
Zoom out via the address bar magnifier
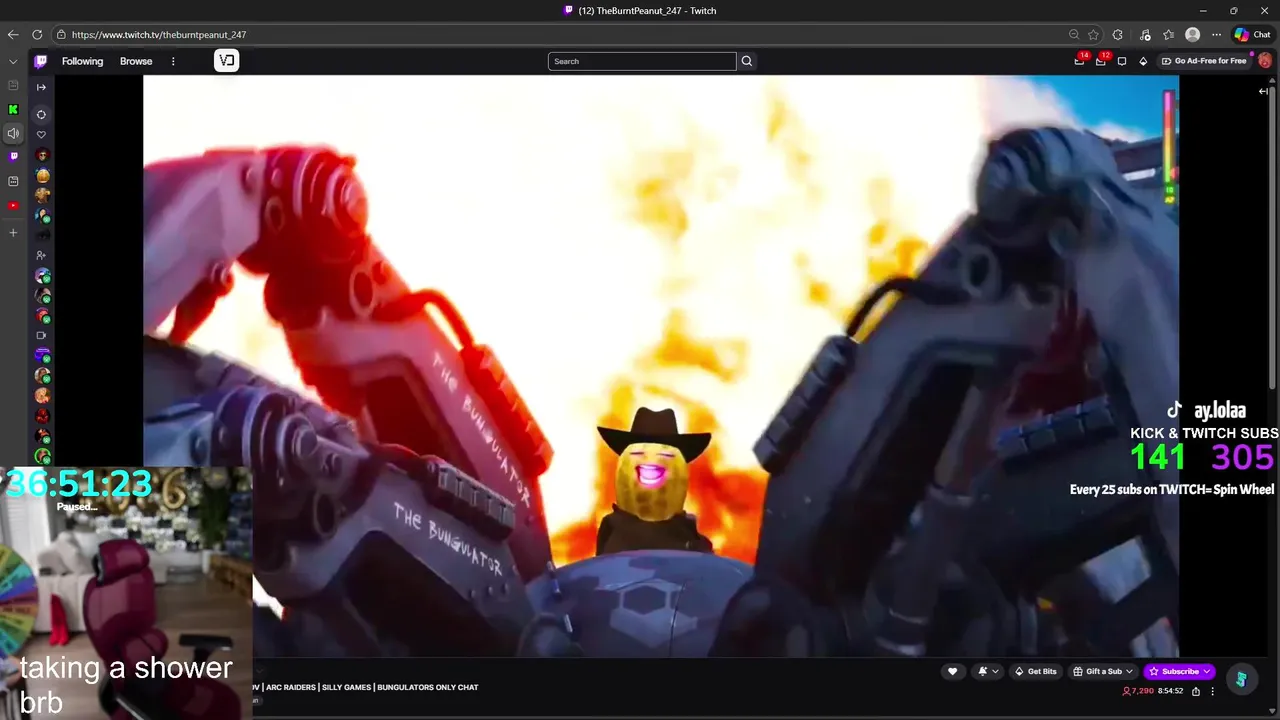(x=1074, y=34)
